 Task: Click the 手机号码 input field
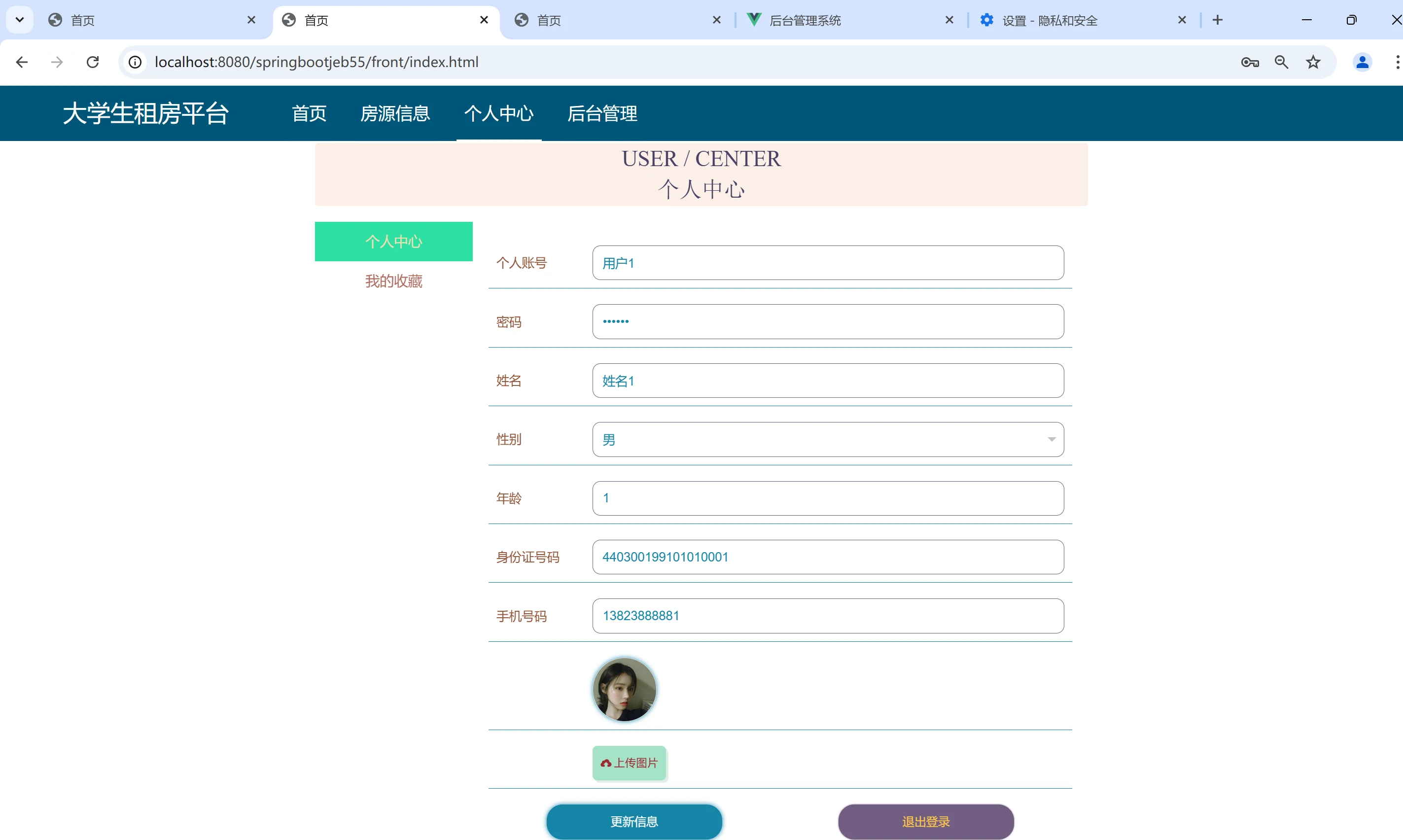click(x=827, y=616)
